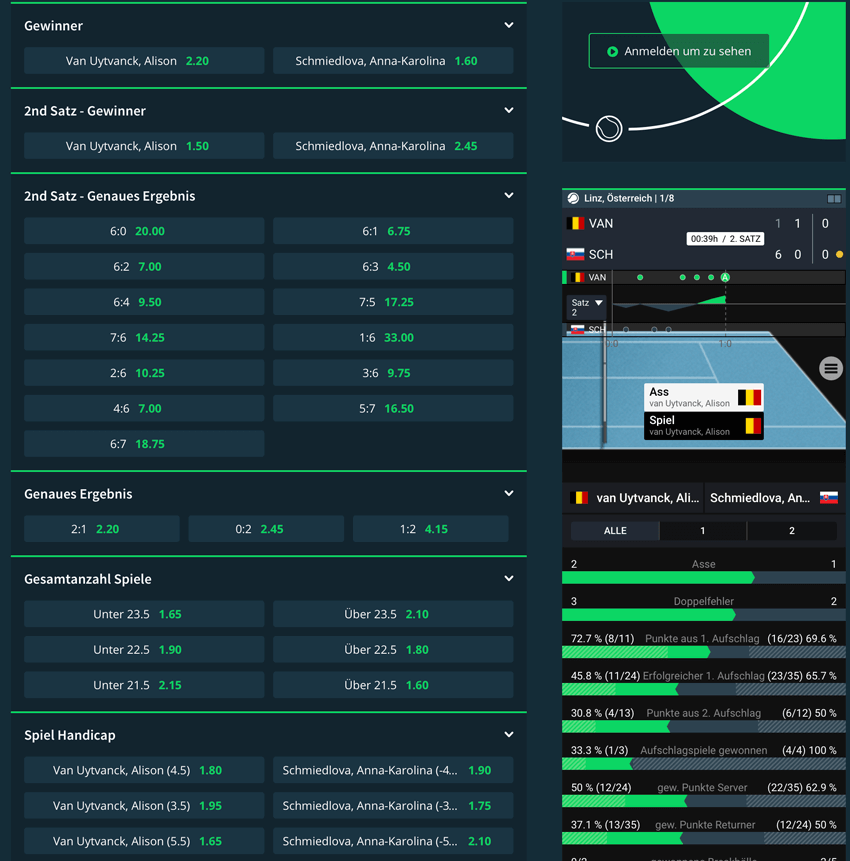Viewport: 850px width, 861px height.
Task: Select 6:2 set score odds
Action: pos(144,267)
